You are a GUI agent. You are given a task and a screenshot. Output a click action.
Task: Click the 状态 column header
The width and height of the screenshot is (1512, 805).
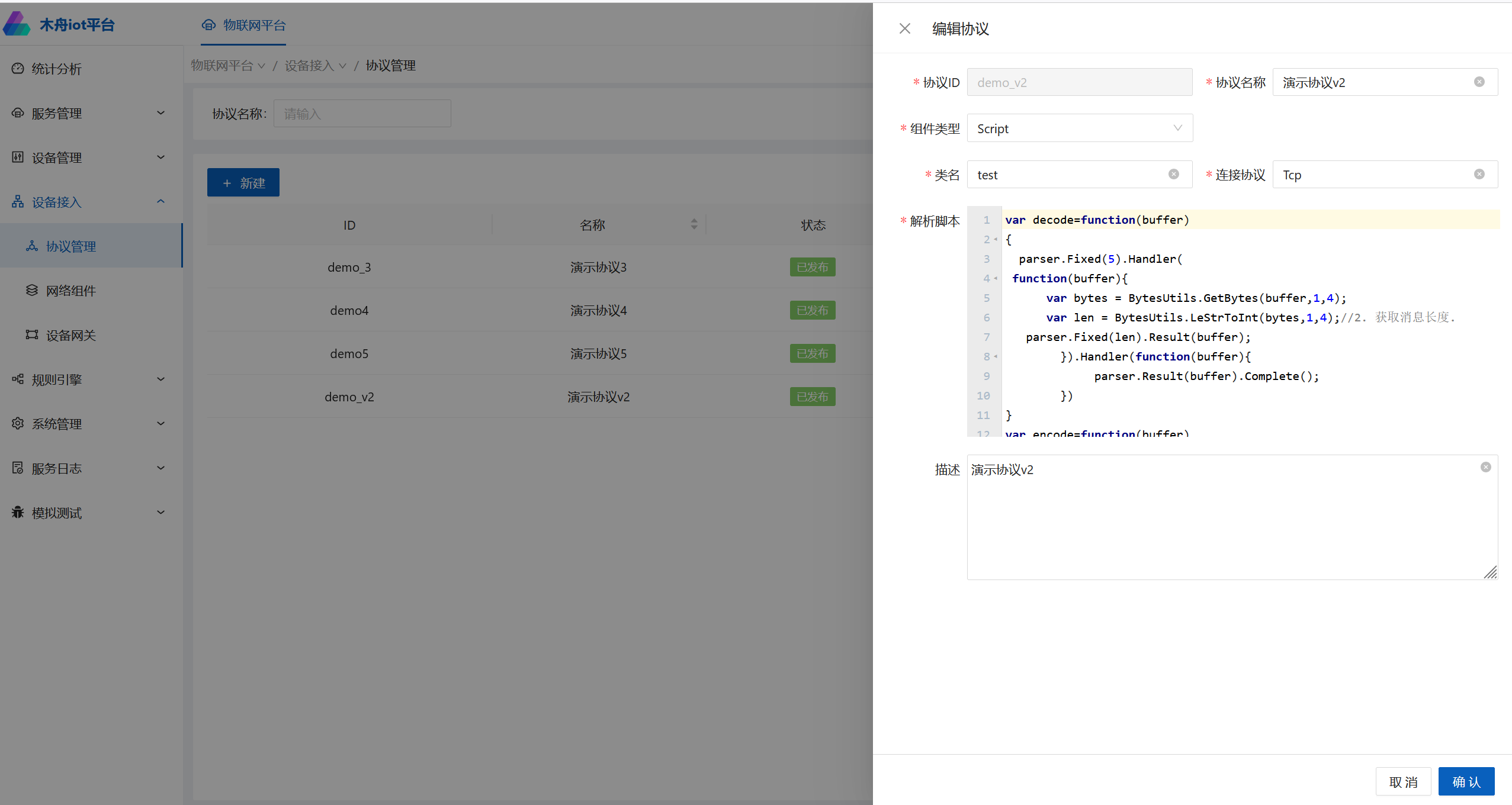pyautogui.click(x=813, y=225)
